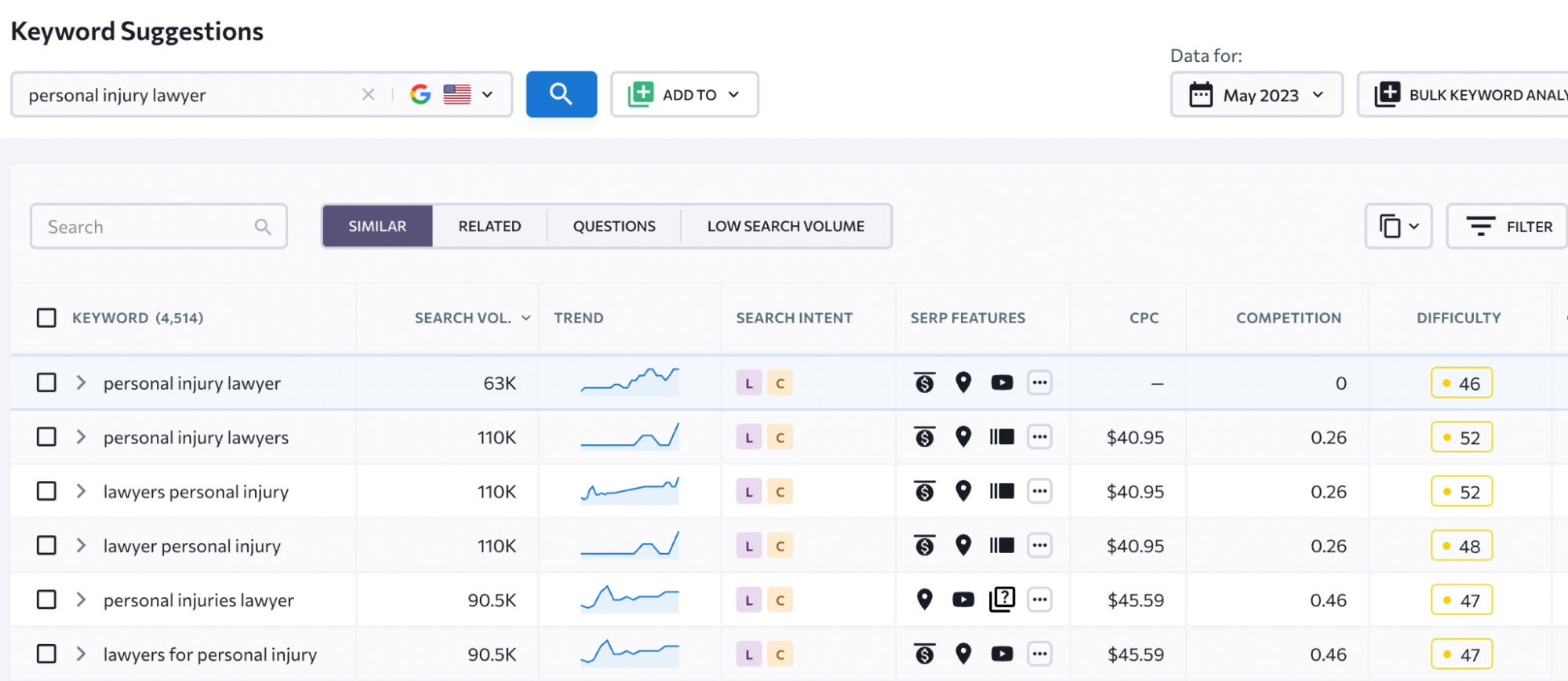Click the FAQ icon for personal injuries lawyer
This screenshot has width=1568, height=681.
[x=1002, y=600]
